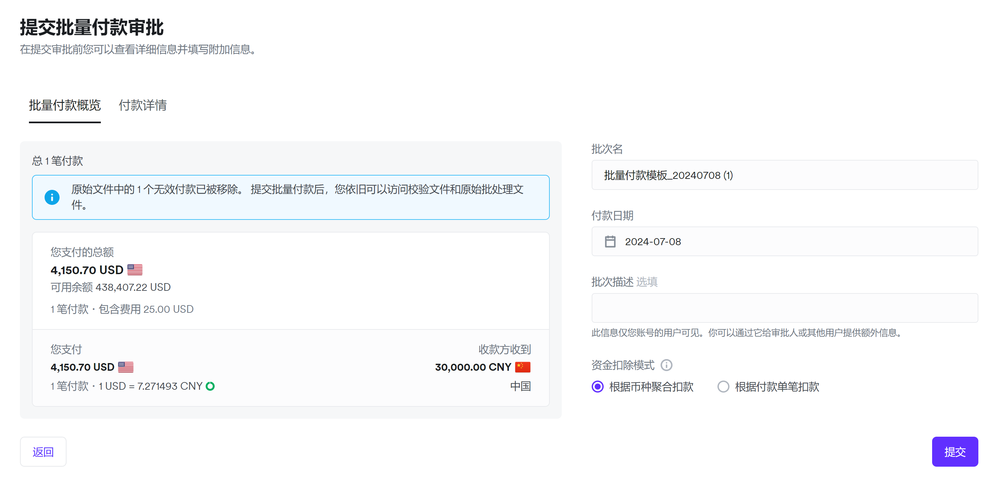Click the green circle icon after the exchange rate
Viewport: 1000px width, 479px height.
[x=210, y=386]
